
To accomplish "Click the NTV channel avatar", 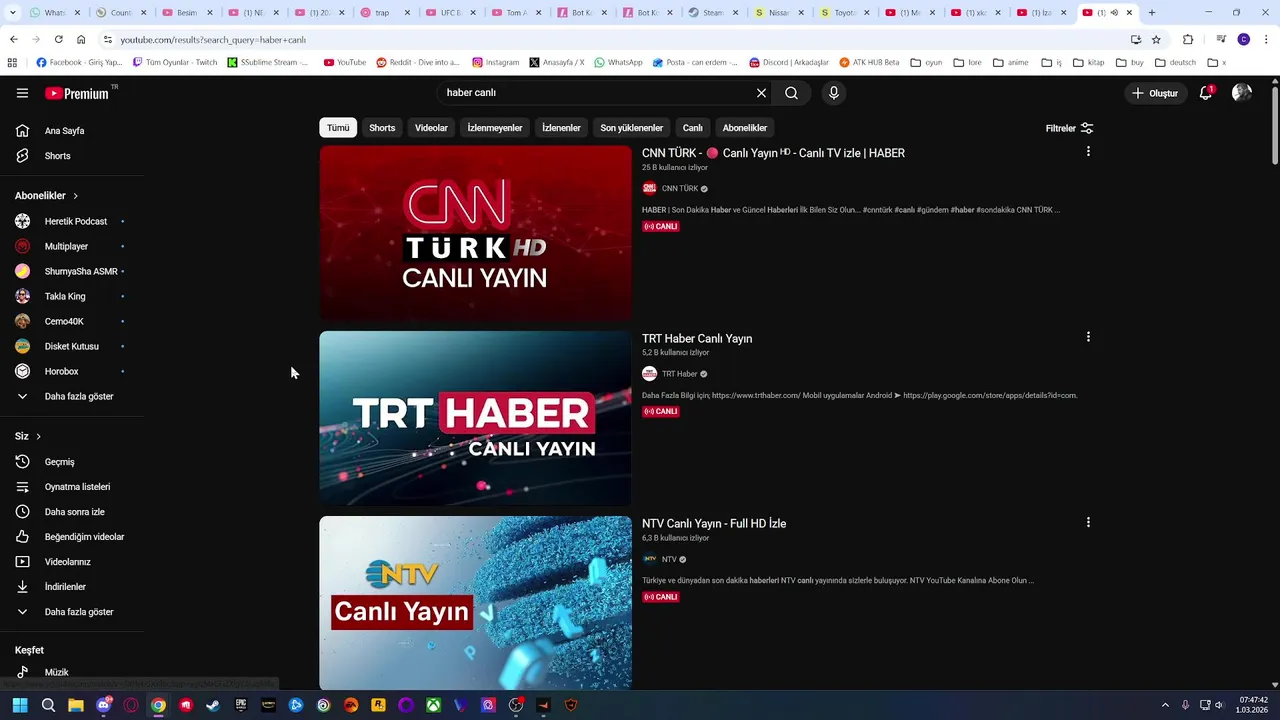I will (649, 559).
